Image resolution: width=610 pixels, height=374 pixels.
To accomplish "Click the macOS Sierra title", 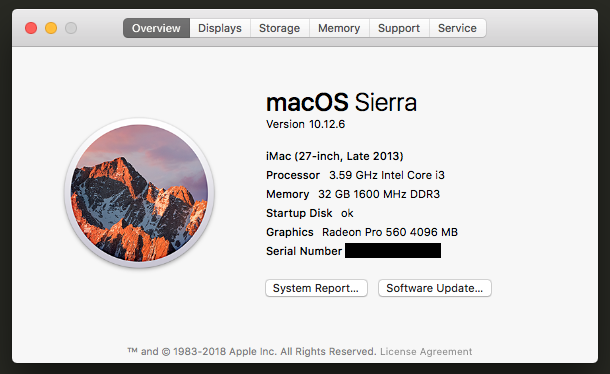I will click(341, 102).
